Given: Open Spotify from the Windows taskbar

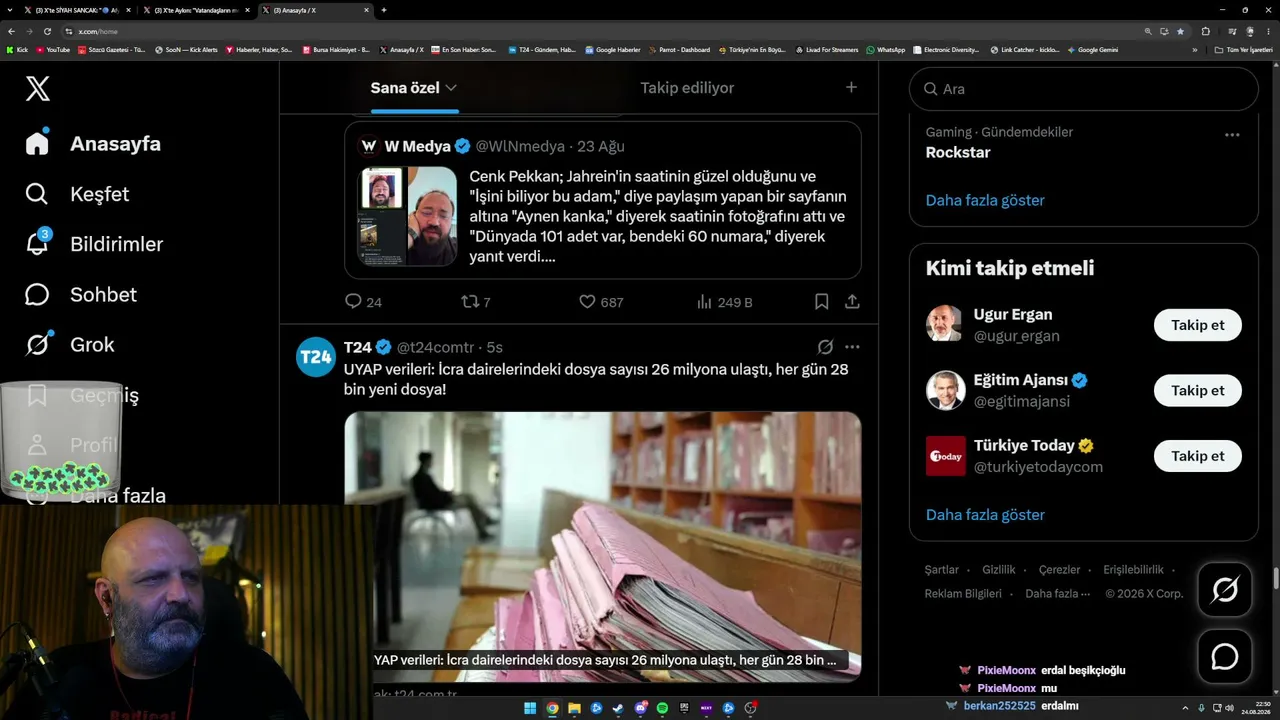Looking at the screenshot, I should click(662, 708).
